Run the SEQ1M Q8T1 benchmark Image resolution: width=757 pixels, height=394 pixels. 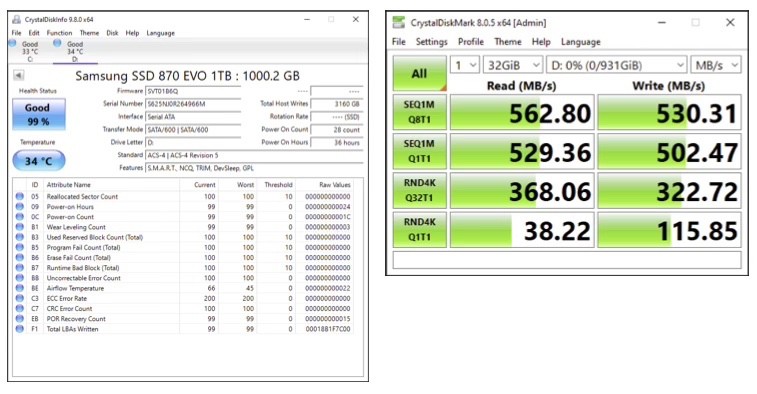point(420,112)
